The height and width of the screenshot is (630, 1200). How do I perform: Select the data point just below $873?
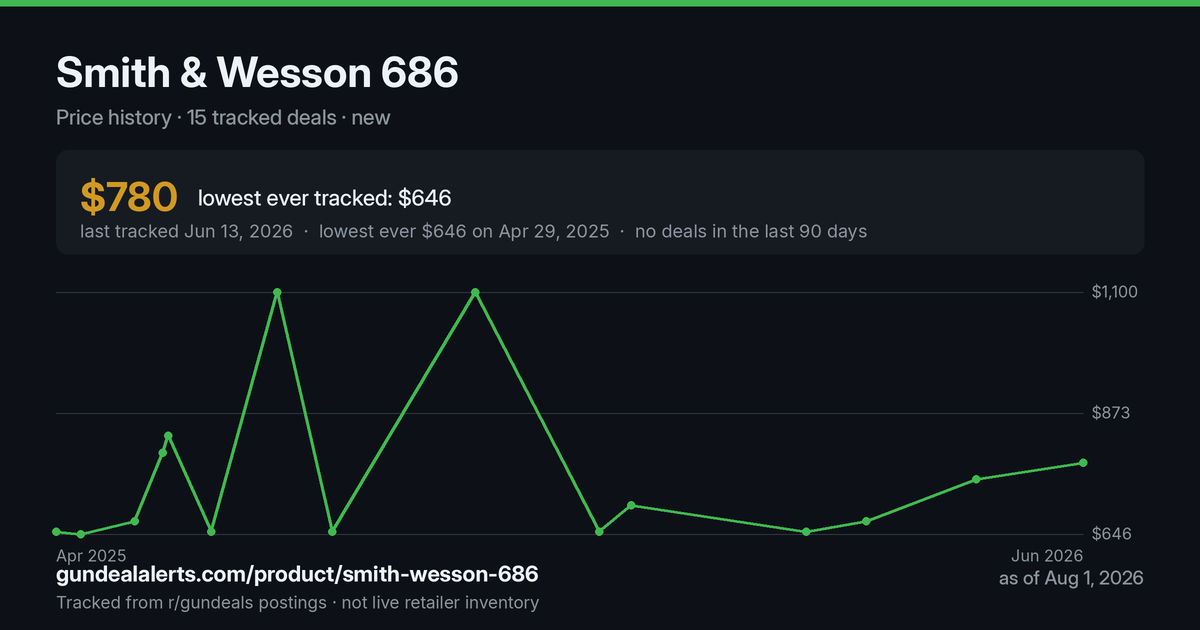[x=168, y=436]
